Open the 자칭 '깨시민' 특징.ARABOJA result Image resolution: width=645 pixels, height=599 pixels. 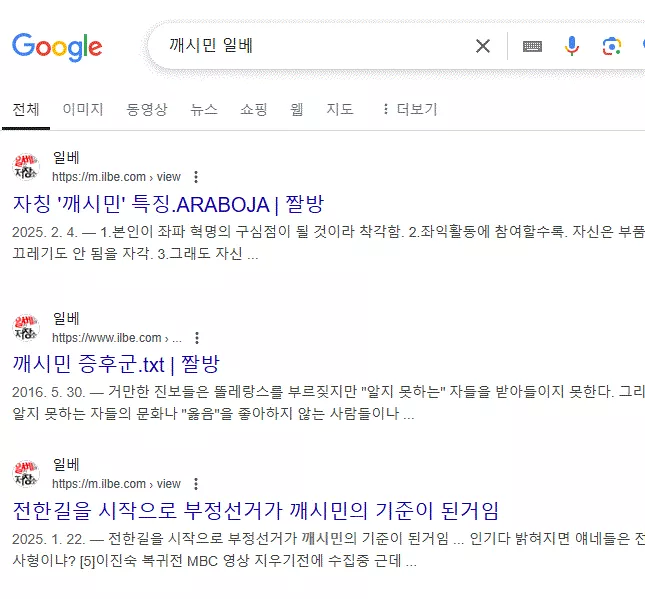[168, 204]
